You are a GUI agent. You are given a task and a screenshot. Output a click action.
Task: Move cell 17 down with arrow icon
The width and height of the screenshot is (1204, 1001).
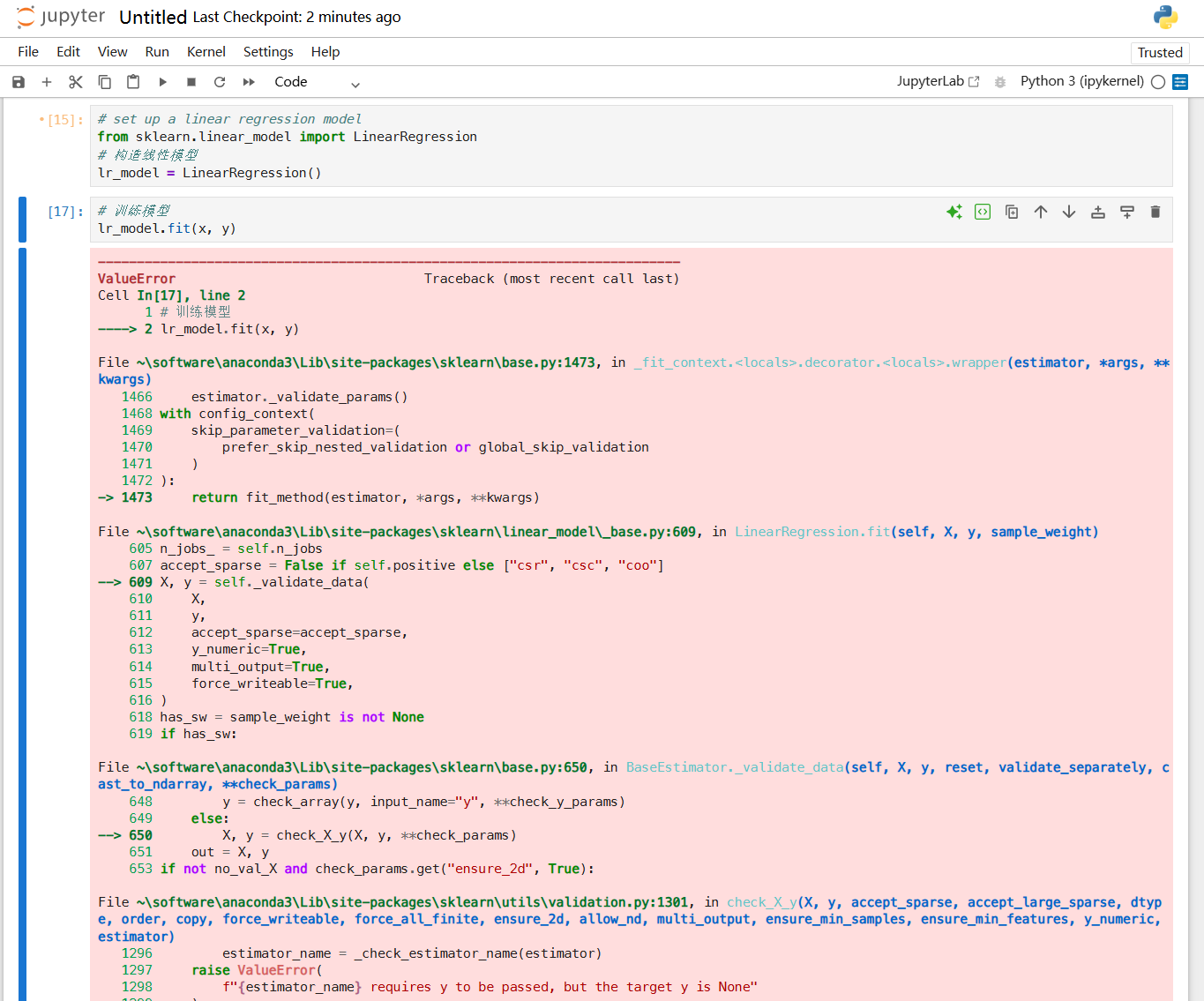1069,212
